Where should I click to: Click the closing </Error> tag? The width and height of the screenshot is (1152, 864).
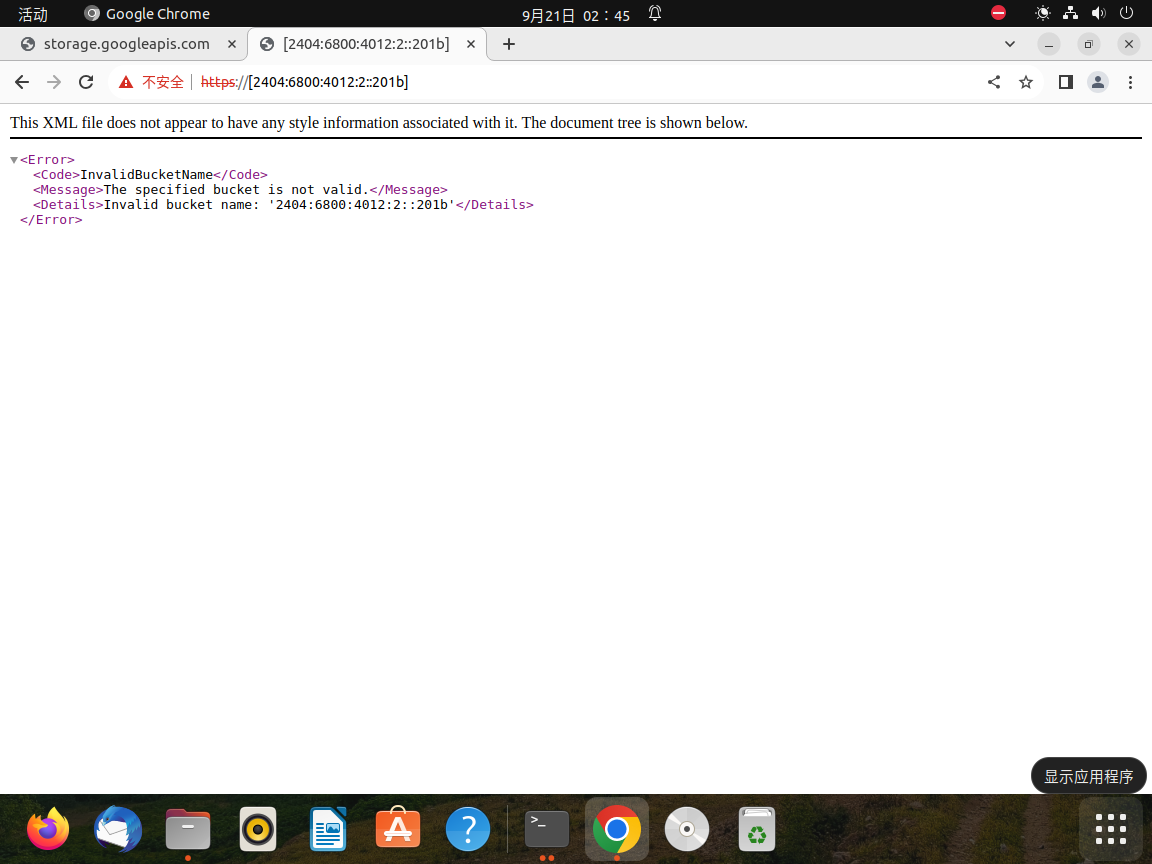[51, 220]
